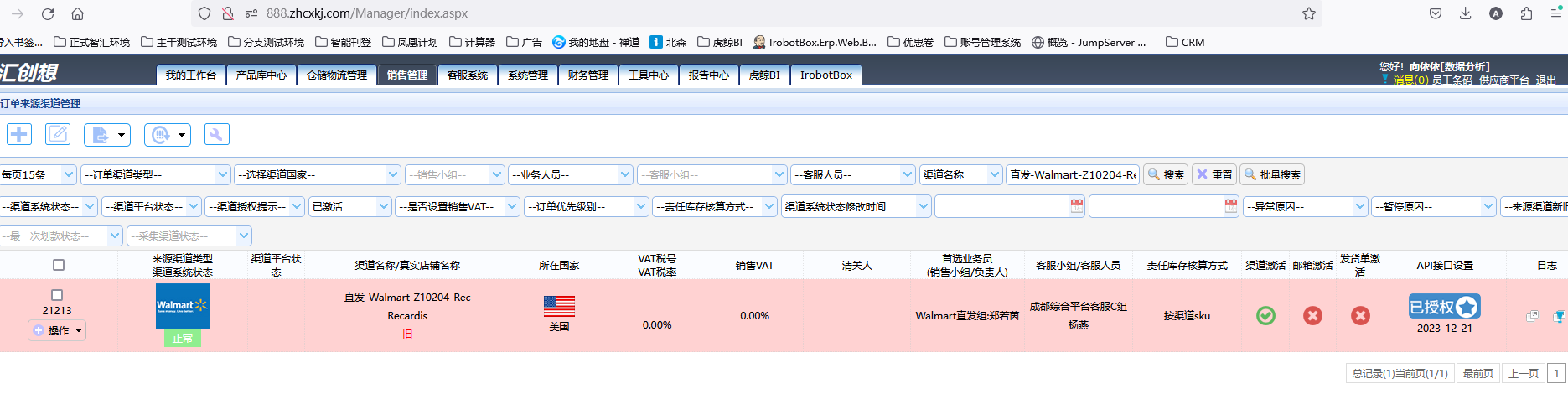The height and width of the screenshot is (404, 1568).
Task: Switch to 产品库中心 tab
Action: point(261,75)
